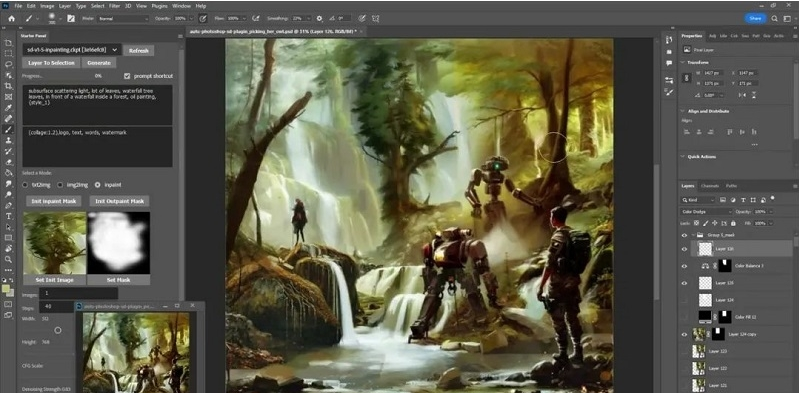
Task: Open symmetry paint options butterfly icon
Action: point(376,18)
